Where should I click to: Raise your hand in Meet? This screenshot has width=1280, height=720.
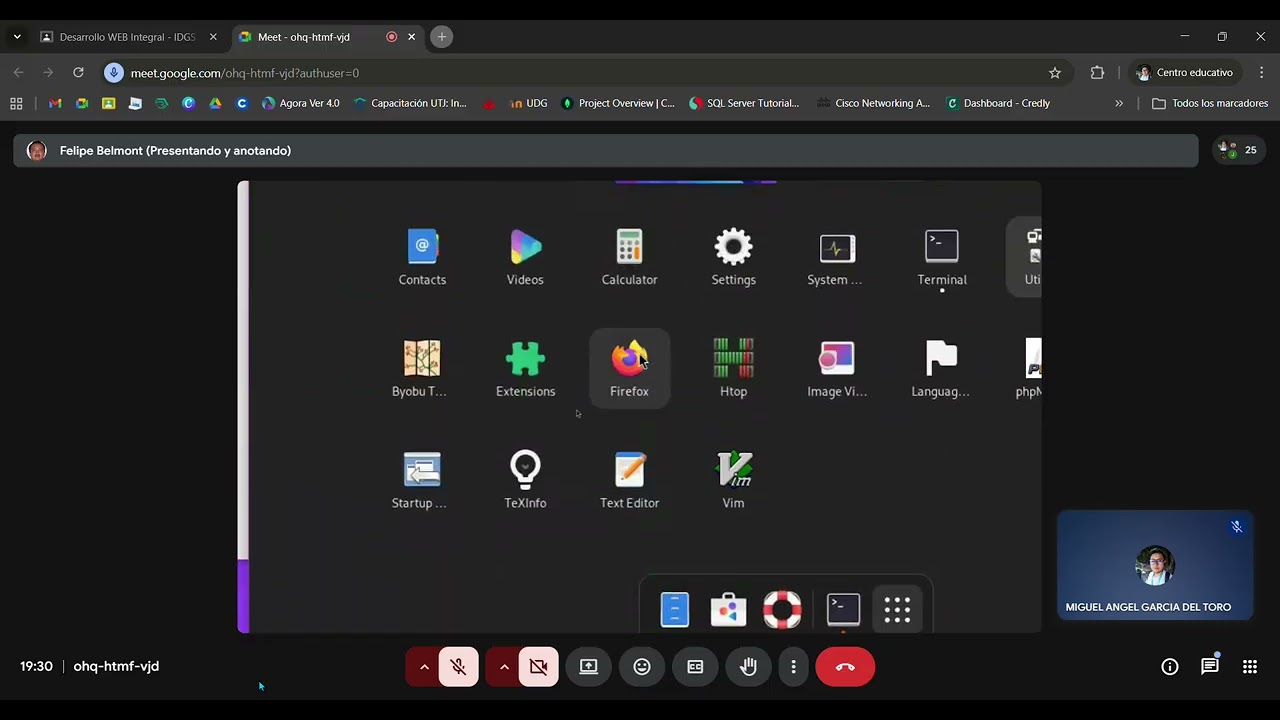748,667
